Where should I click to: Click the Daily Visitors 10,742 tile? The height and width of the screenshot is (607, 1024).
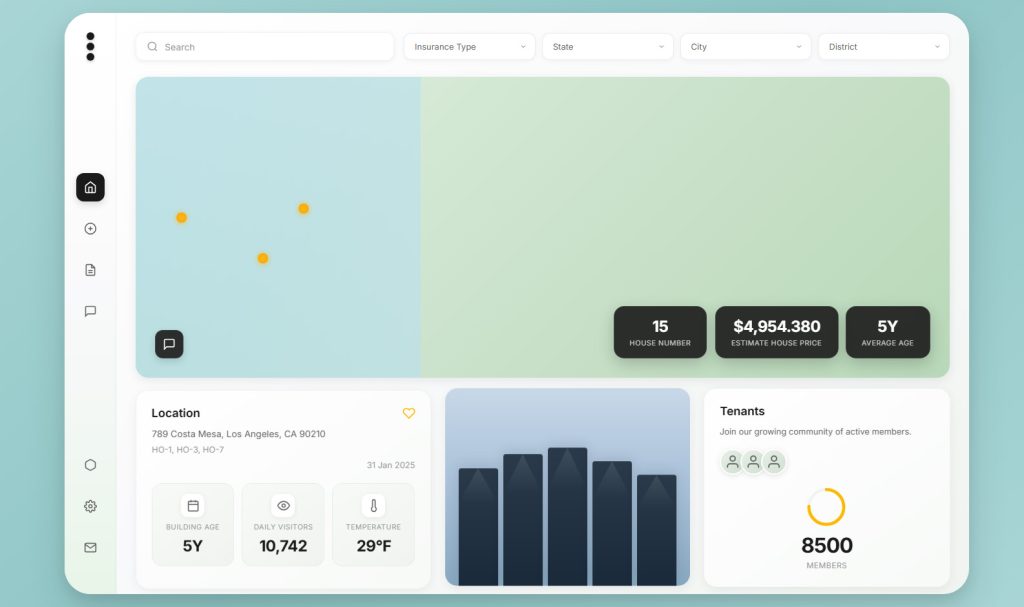283,525
